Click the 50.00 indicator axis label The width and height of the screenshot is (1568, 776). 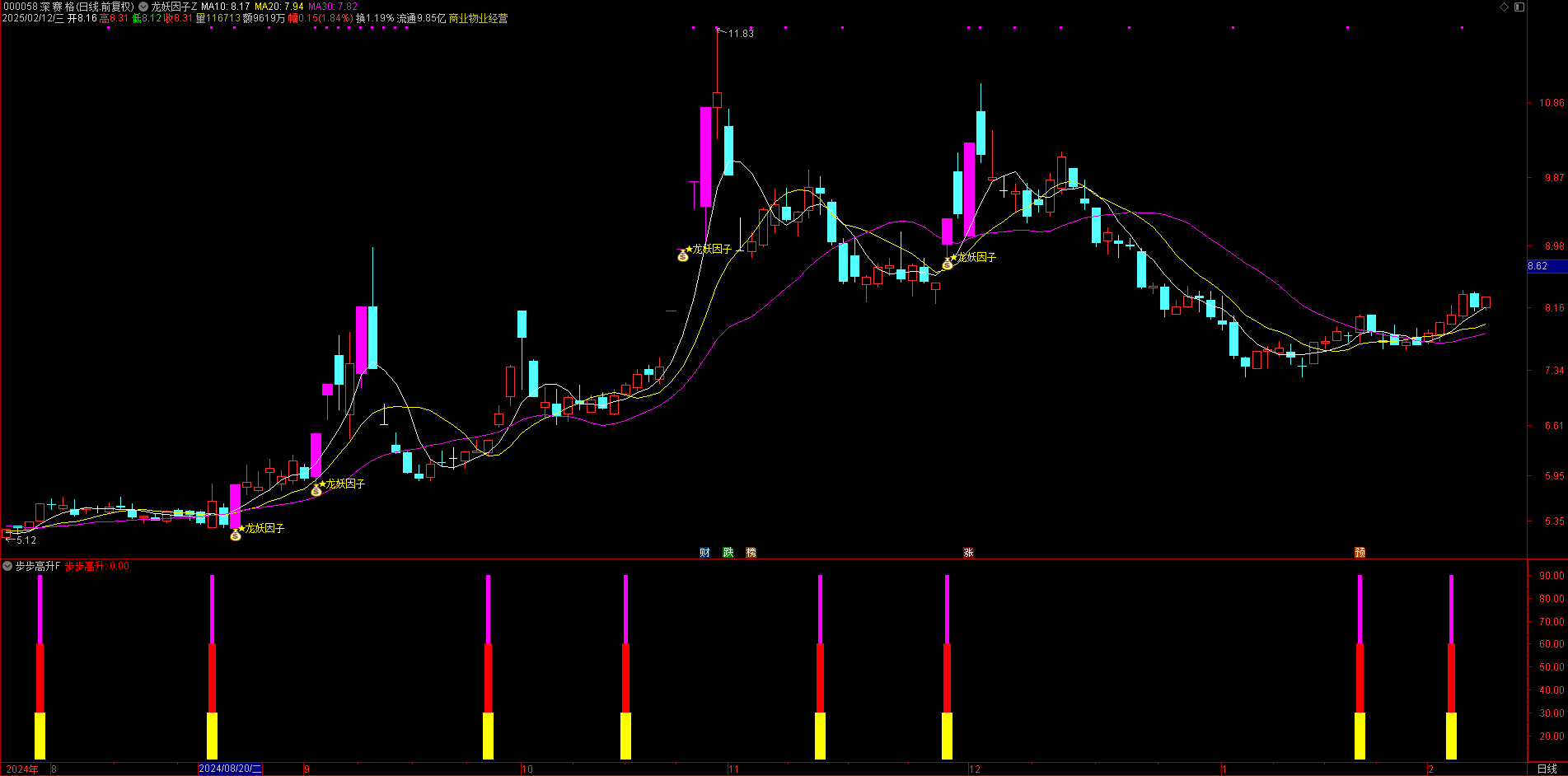pos(1552,667)
